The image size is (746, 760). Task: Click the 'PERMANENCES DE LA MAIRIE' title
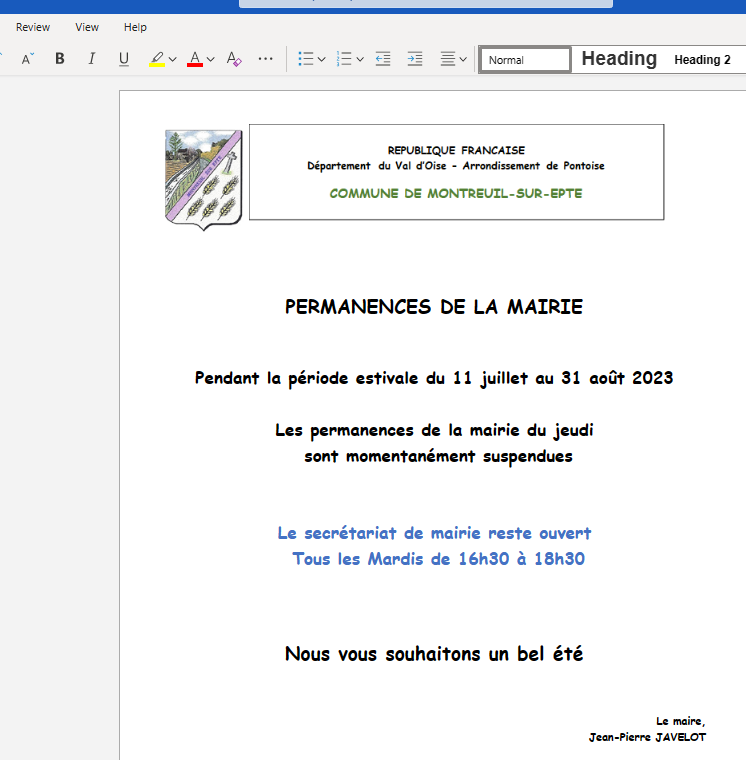pyautogui.click(x=434, y=307)
